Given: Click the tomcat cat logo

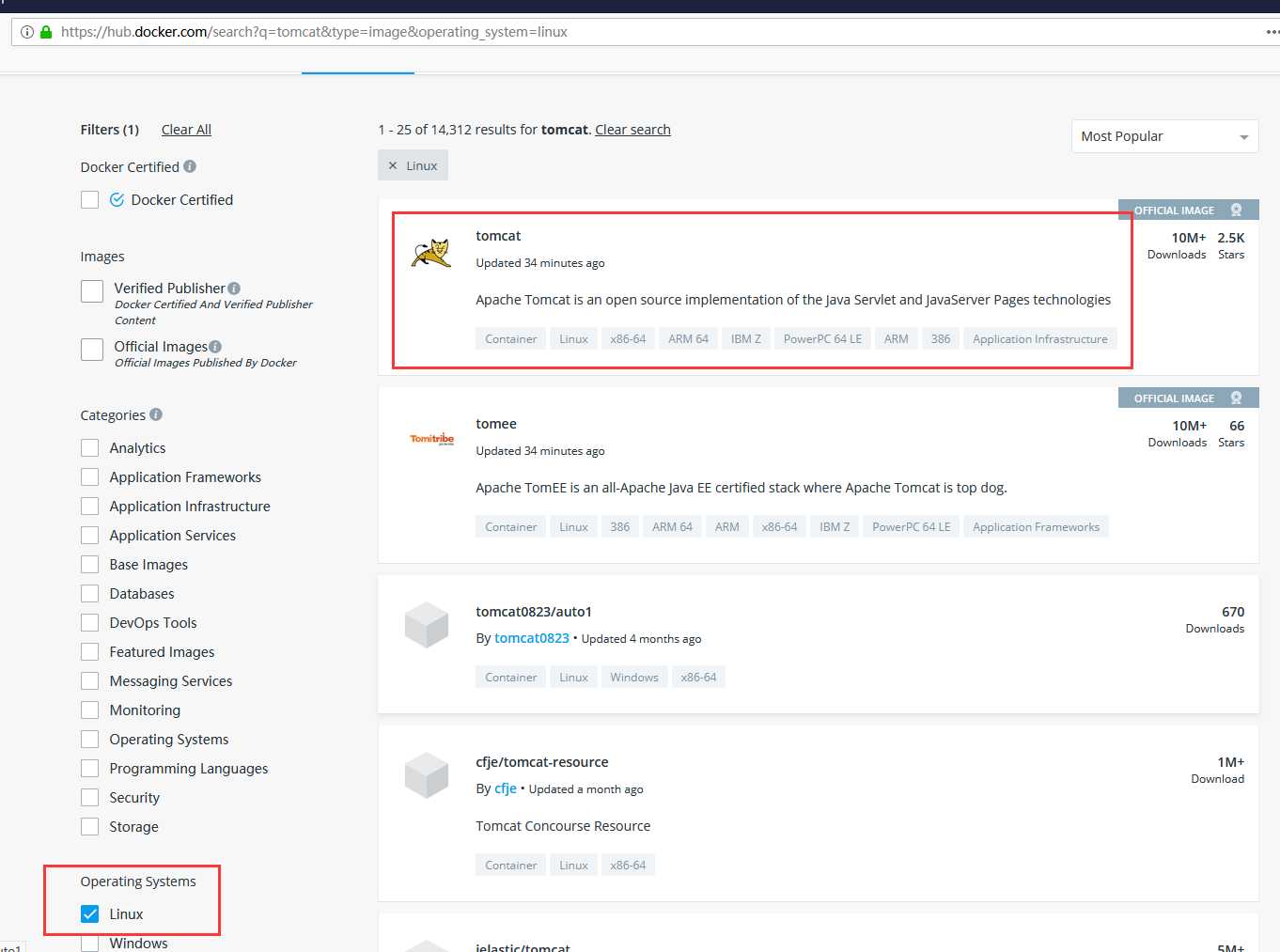Looking at the screenshot, I should 431,253.
